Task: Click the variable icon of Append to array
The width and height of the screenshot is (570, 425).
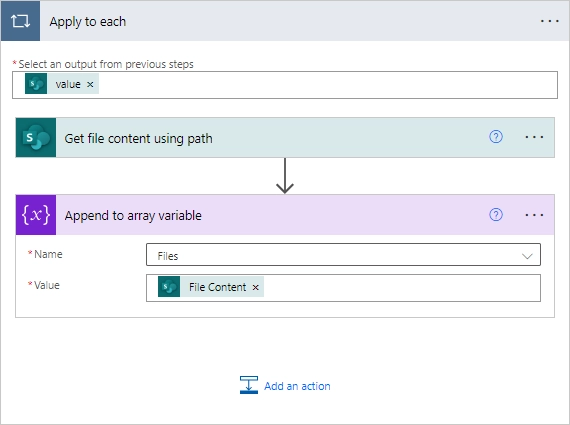Action: 36,215
